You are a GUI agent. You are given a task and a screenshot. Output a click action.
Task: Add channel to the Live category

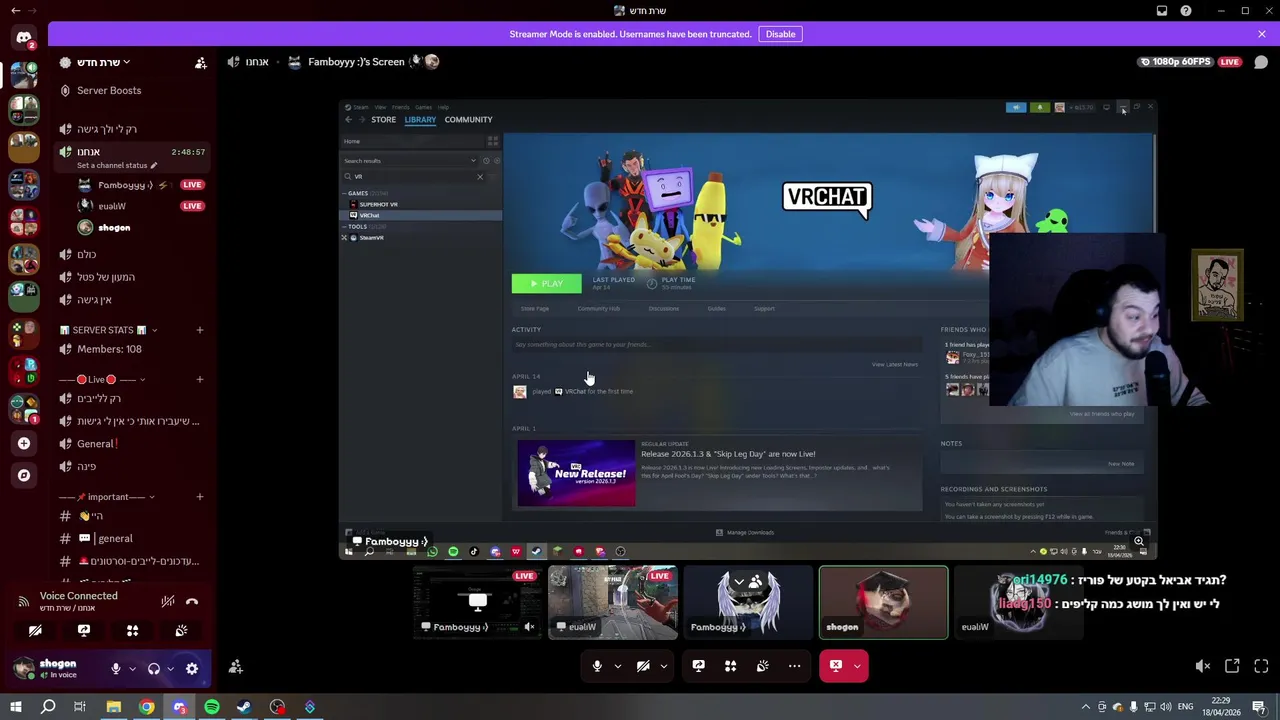point(200,379)
